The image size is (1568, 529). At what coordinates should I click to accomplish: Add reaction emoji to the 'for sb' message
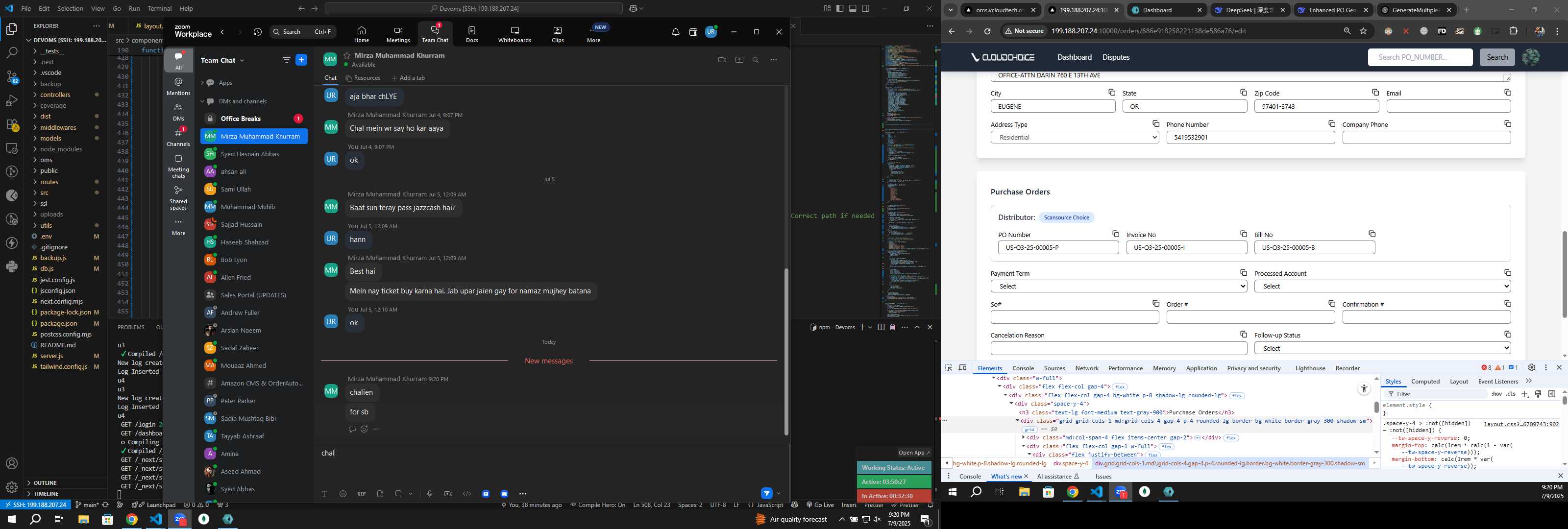click(364, 429)
